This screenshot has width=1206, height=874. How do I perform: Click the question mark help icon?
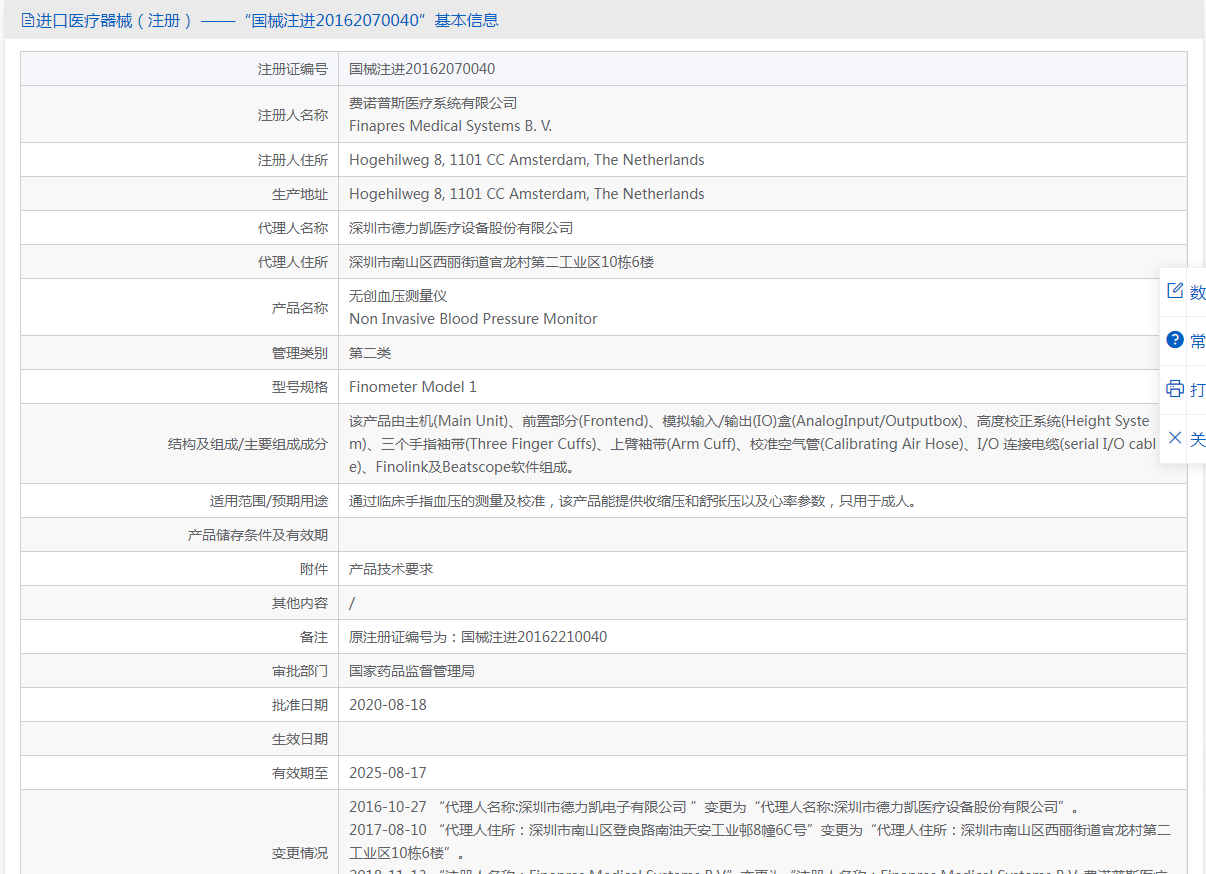click(1175, 340)
